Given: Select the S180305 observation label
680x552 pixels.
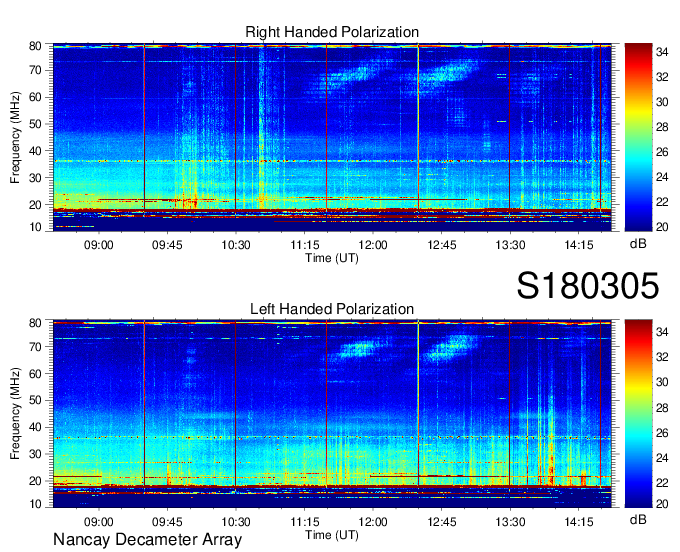Looking at the screenshot, I should coord(588,286).
